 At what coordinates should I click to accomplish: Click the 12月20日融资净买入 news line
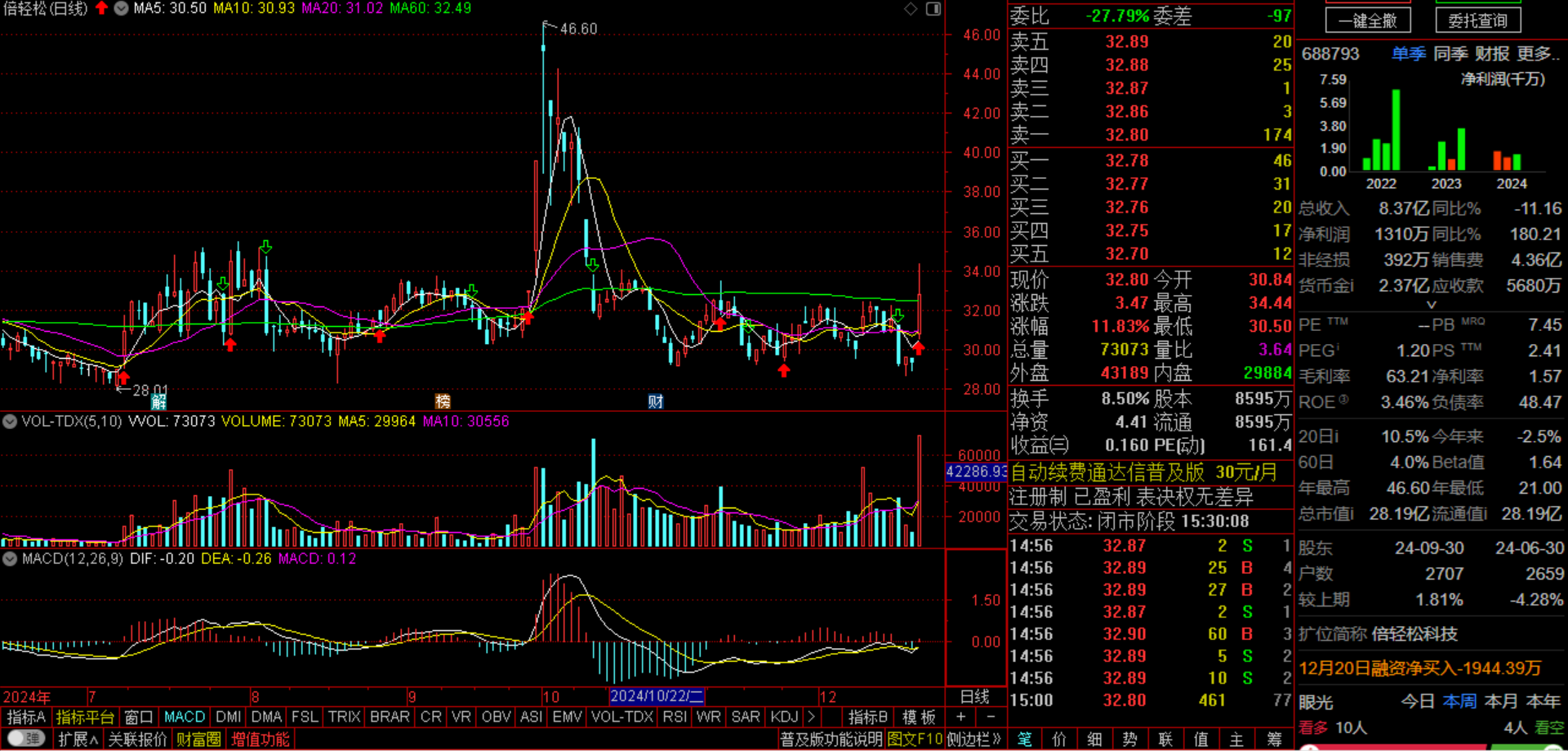[x=1420, y=668]
